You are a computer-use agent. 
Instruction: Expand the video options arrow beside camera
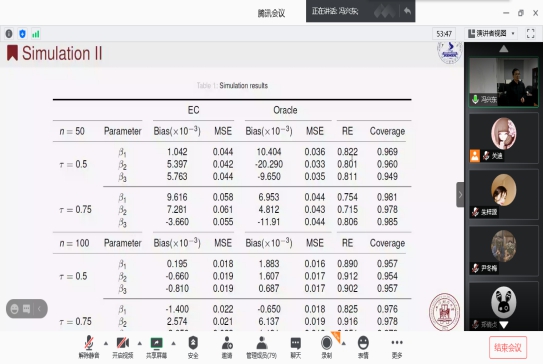(x=140, y=343)
